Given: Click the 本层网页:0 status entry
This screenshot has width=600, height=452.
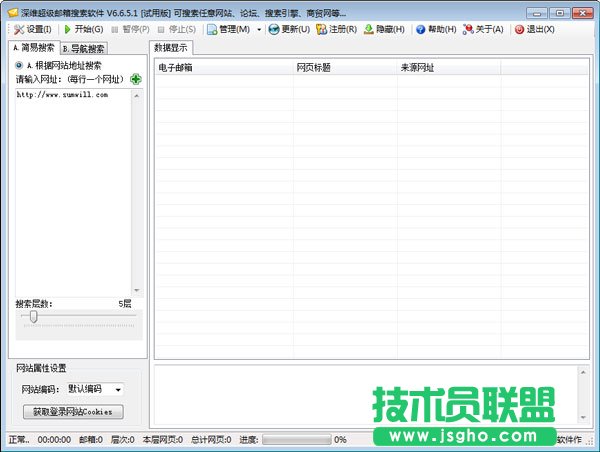Looking at the screenshot, I should 163,440.
